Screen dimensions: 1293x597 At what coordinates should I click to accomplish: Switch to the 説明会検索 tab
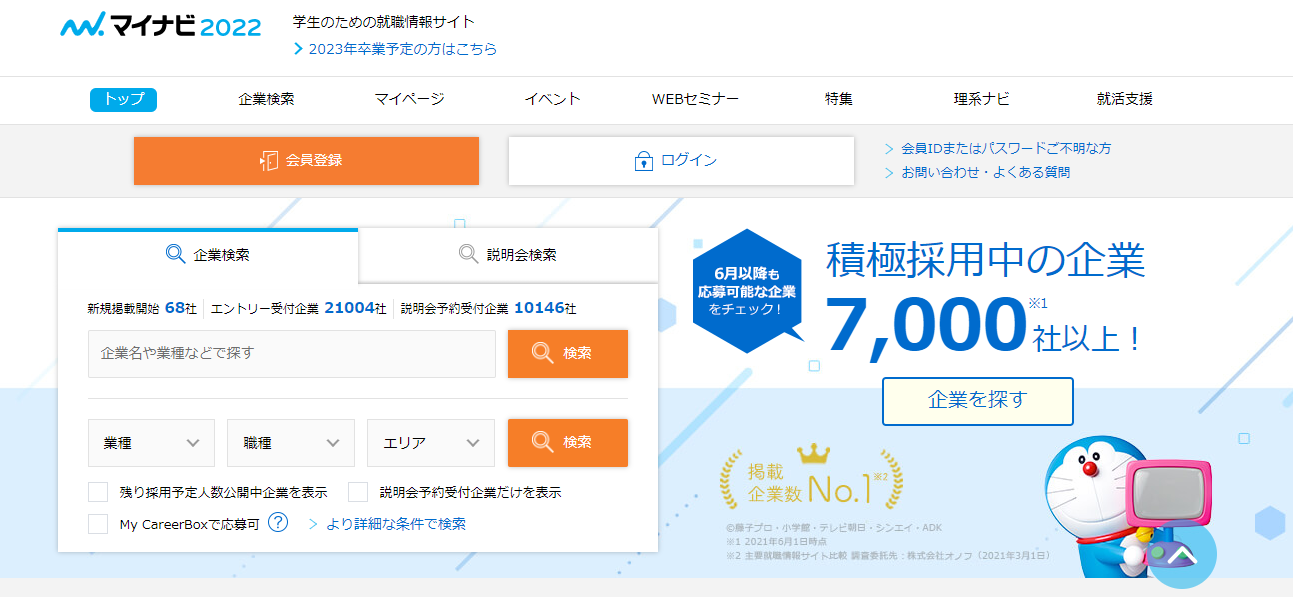point(508,254)
